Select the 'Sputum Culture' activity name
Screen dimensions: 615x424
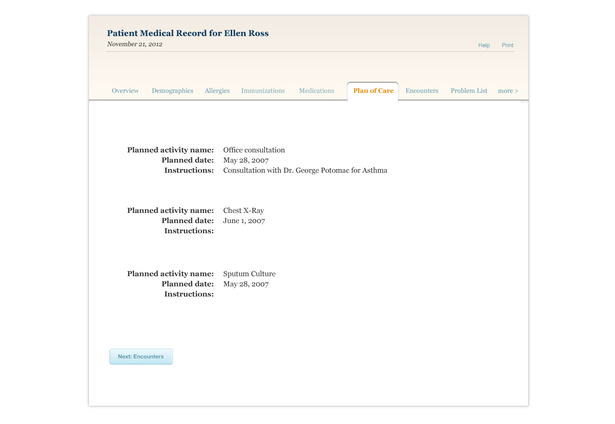249,273
